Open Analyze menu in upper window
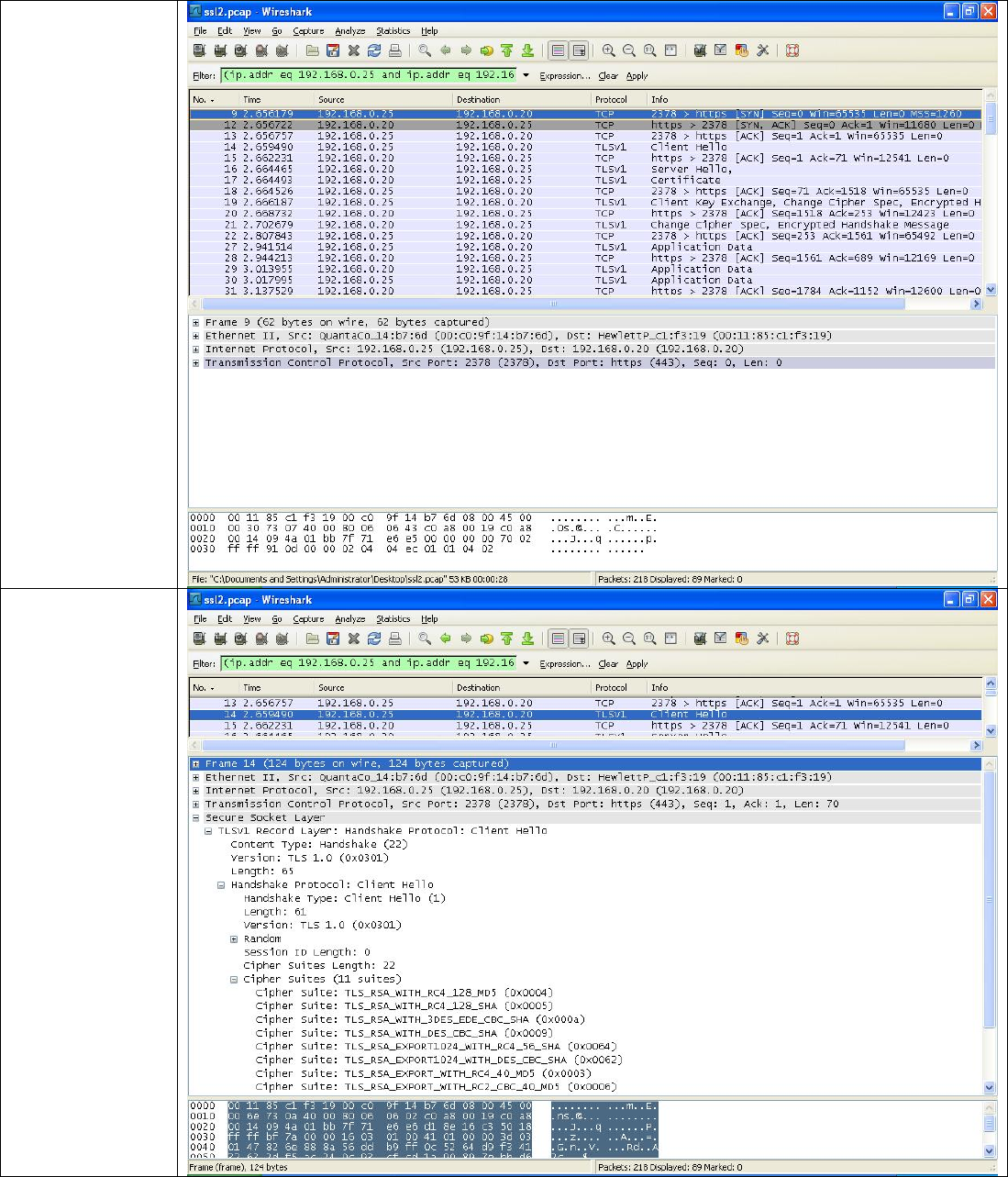Screen dimensions: 1008x1177 350,31
